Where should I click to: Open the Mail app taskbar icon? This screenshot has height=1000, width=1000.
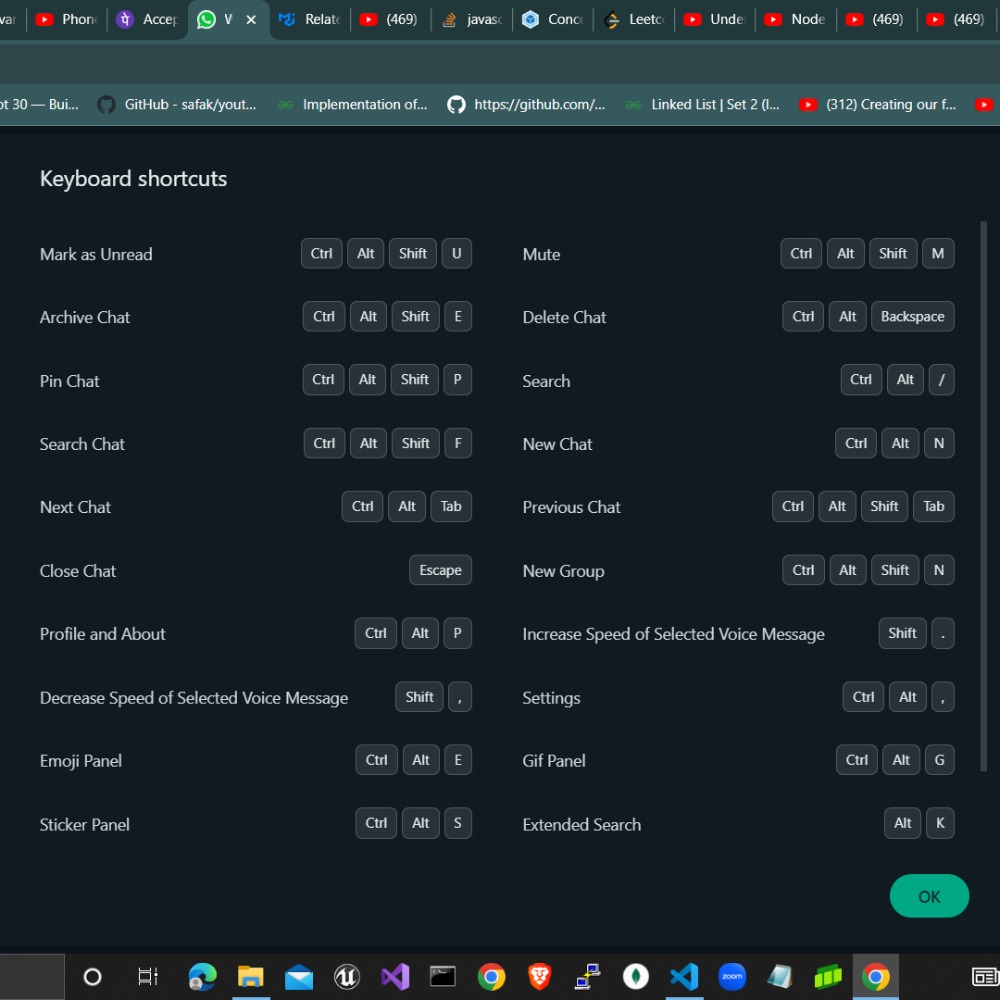(x=299, y=976)
